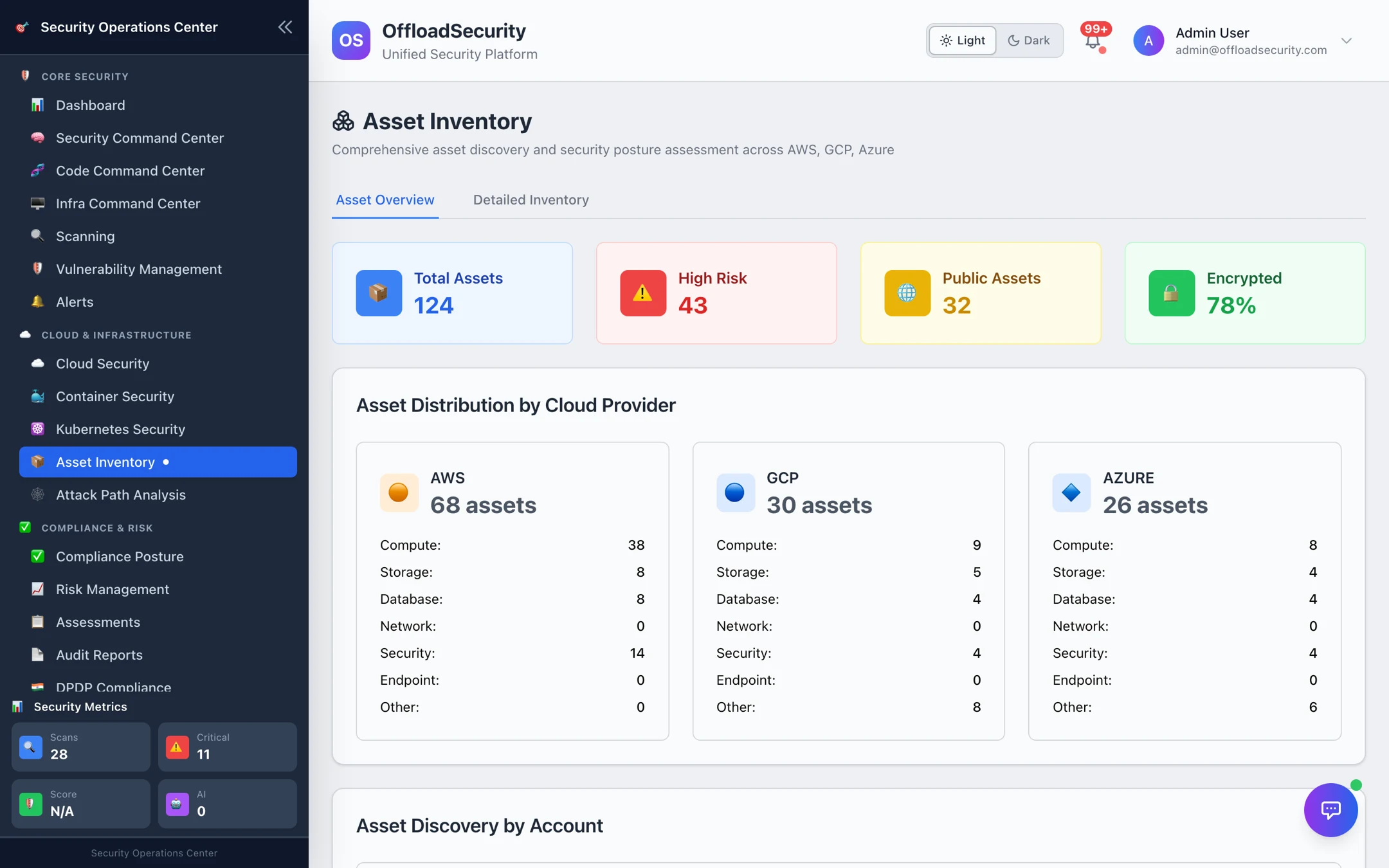Click the Public Assets 32 value
This screenshot has width=1389, height=868.
point(957,305)
